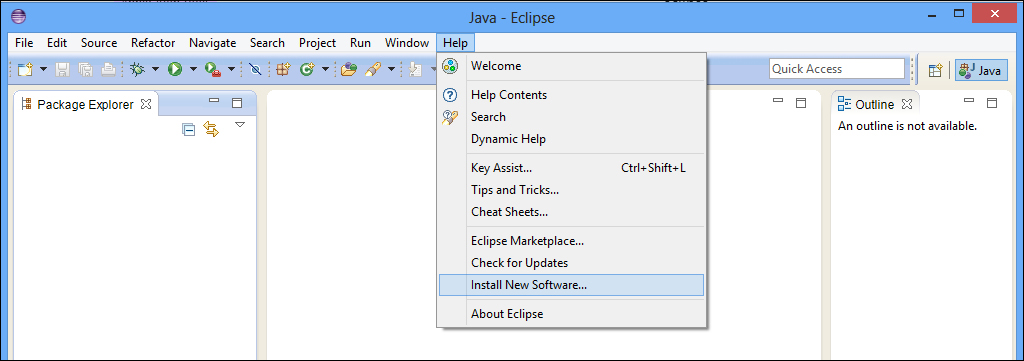Image resolution: width=1024 pixels, height=361 pixels.
Task: Open the File menu
Action: [24, 43]
